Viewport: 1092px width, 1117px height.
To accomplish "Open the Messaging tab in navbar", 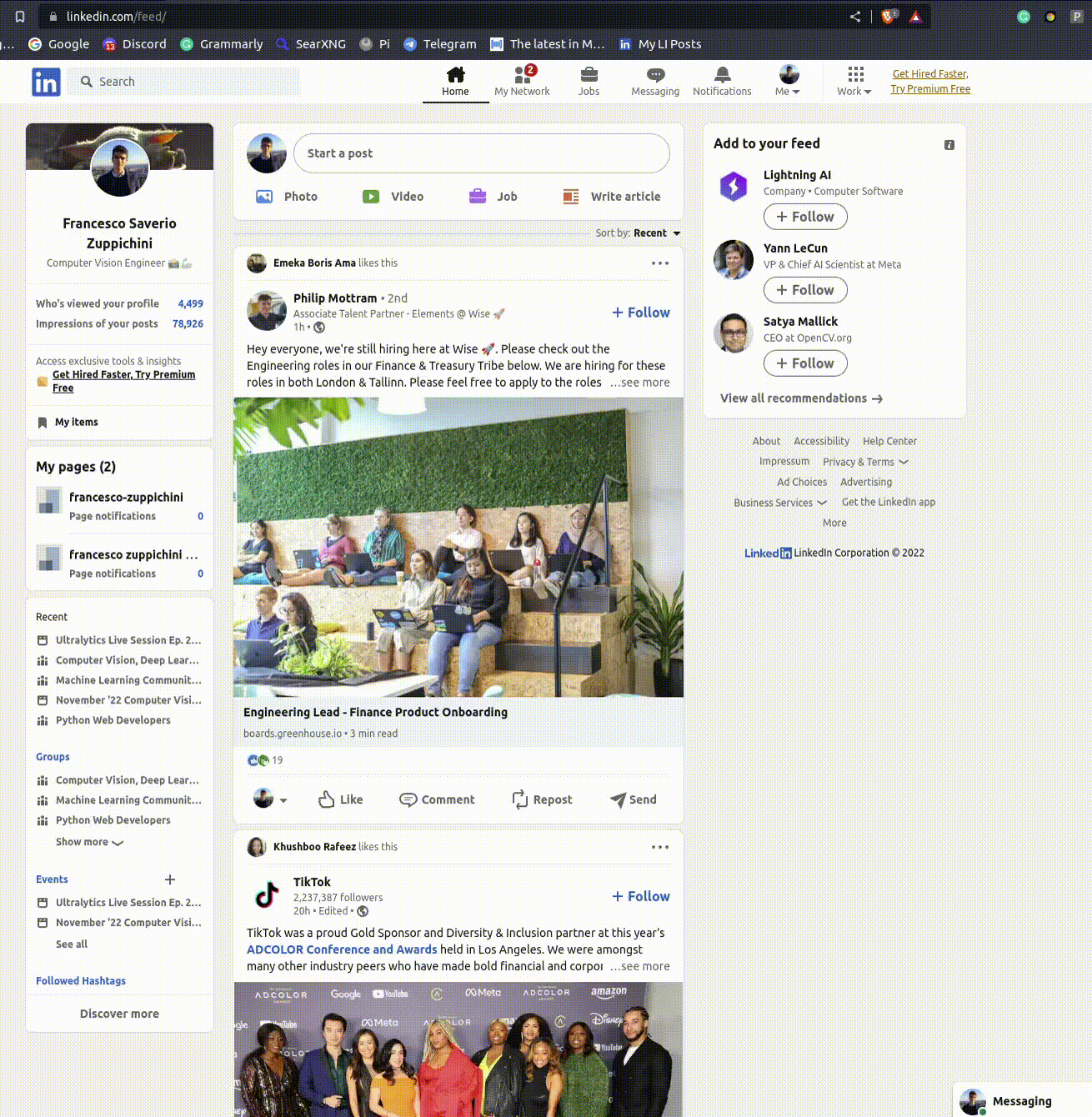I will point(655,82).
